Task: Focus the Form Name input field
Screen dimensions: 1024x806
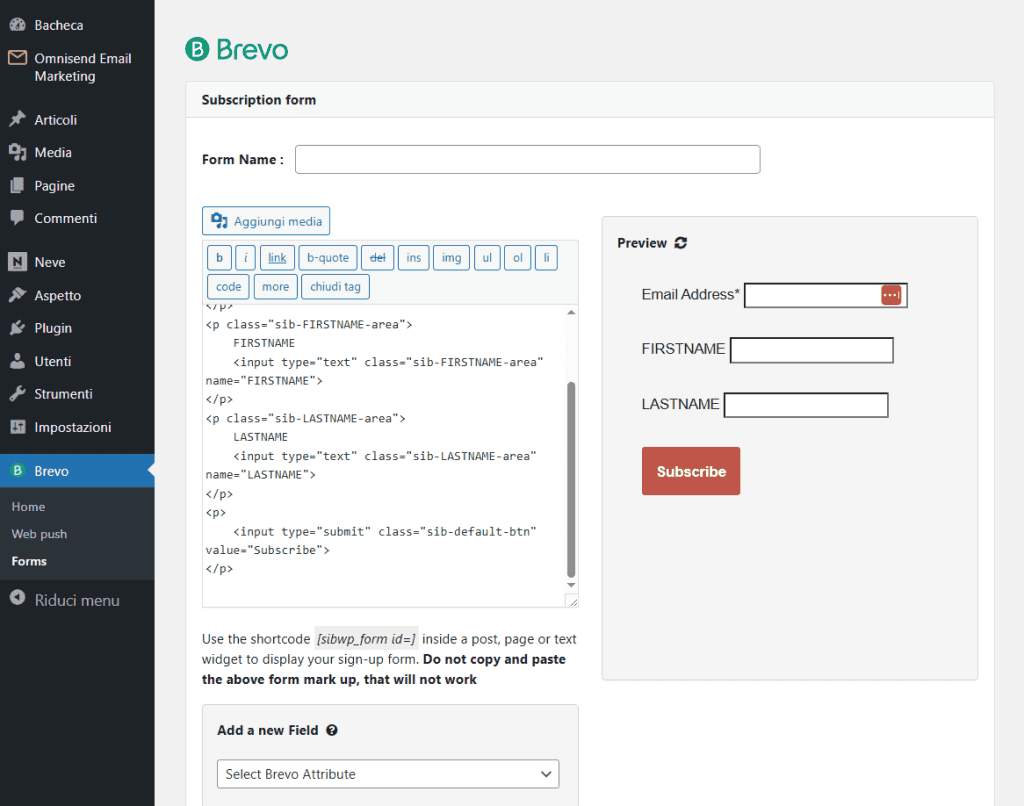Action: tap(528, 159)
